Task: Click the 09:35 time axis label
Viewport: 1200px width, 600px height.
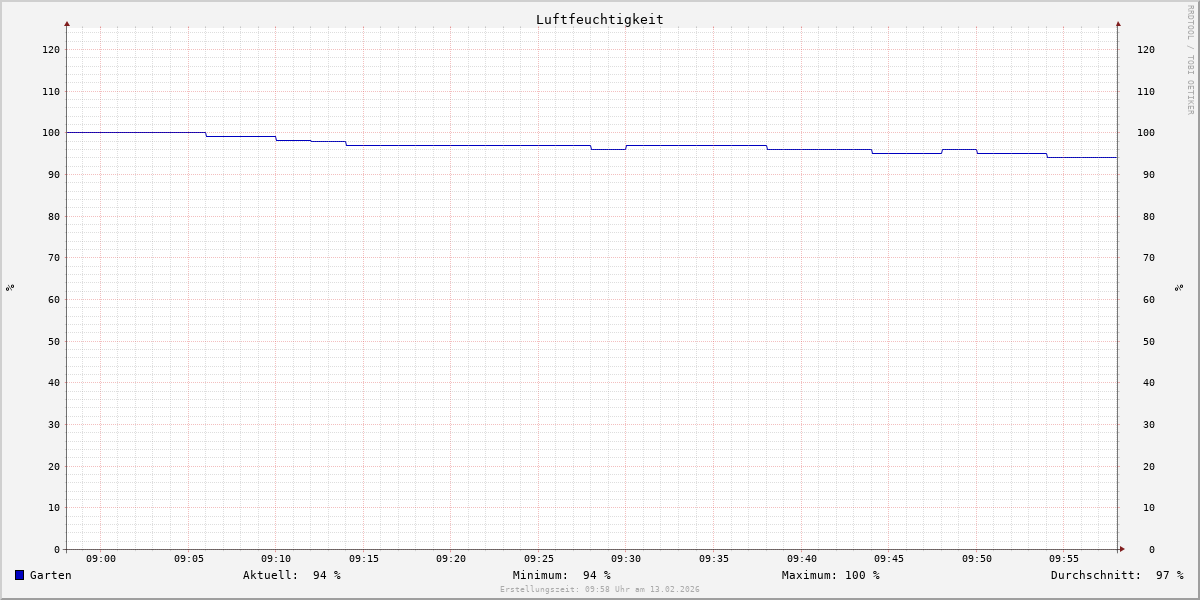Action: pyautogui.click(x=714, y=559)
